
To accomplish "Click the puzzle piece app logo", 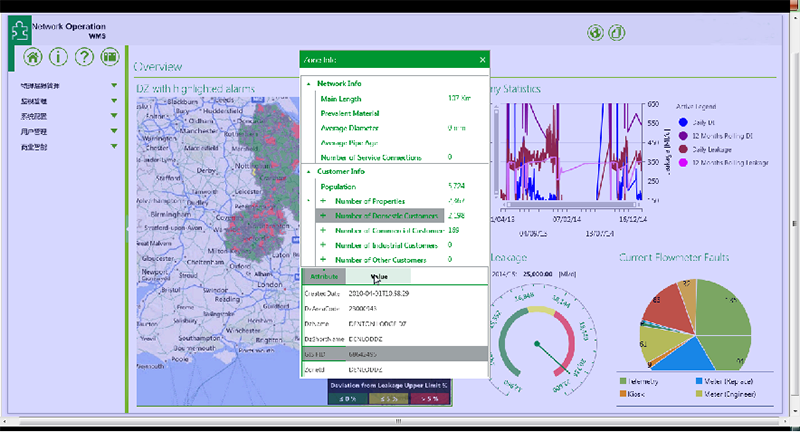I will pyautogui.click(x=18, y=29).
